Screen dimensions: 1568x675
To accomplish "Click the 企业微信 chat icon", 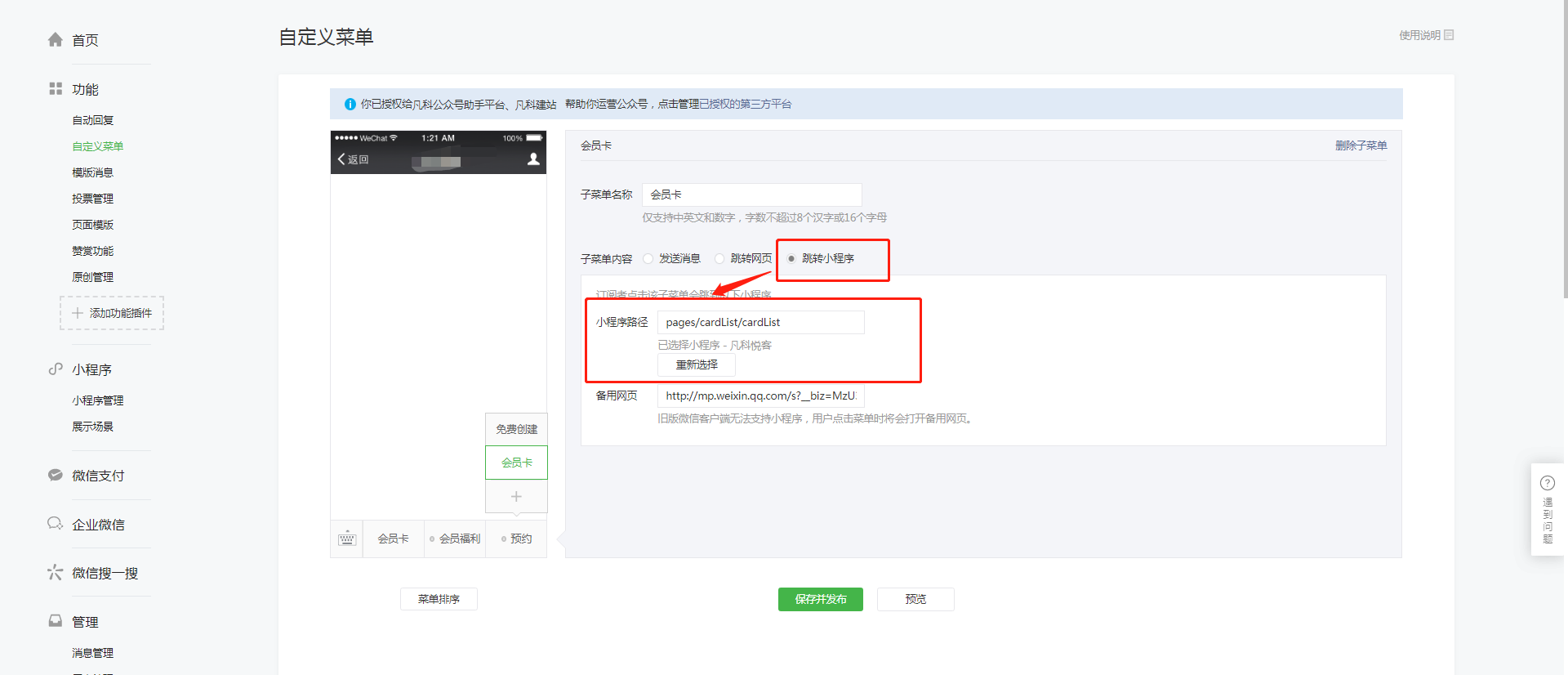I will [56, 523].
